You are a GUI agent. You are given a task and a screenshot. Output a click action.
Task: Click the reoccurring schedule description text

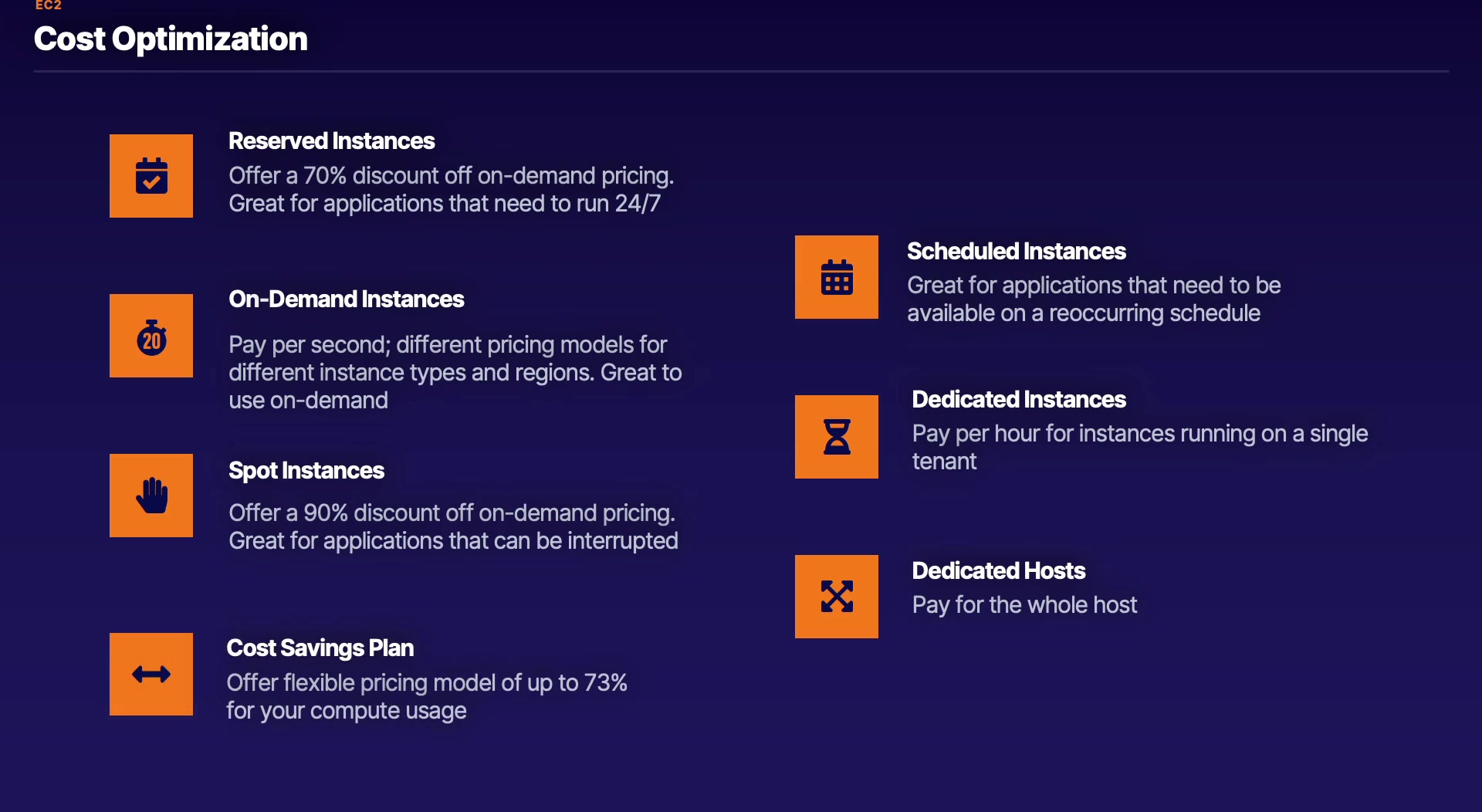click(1094, 299)
